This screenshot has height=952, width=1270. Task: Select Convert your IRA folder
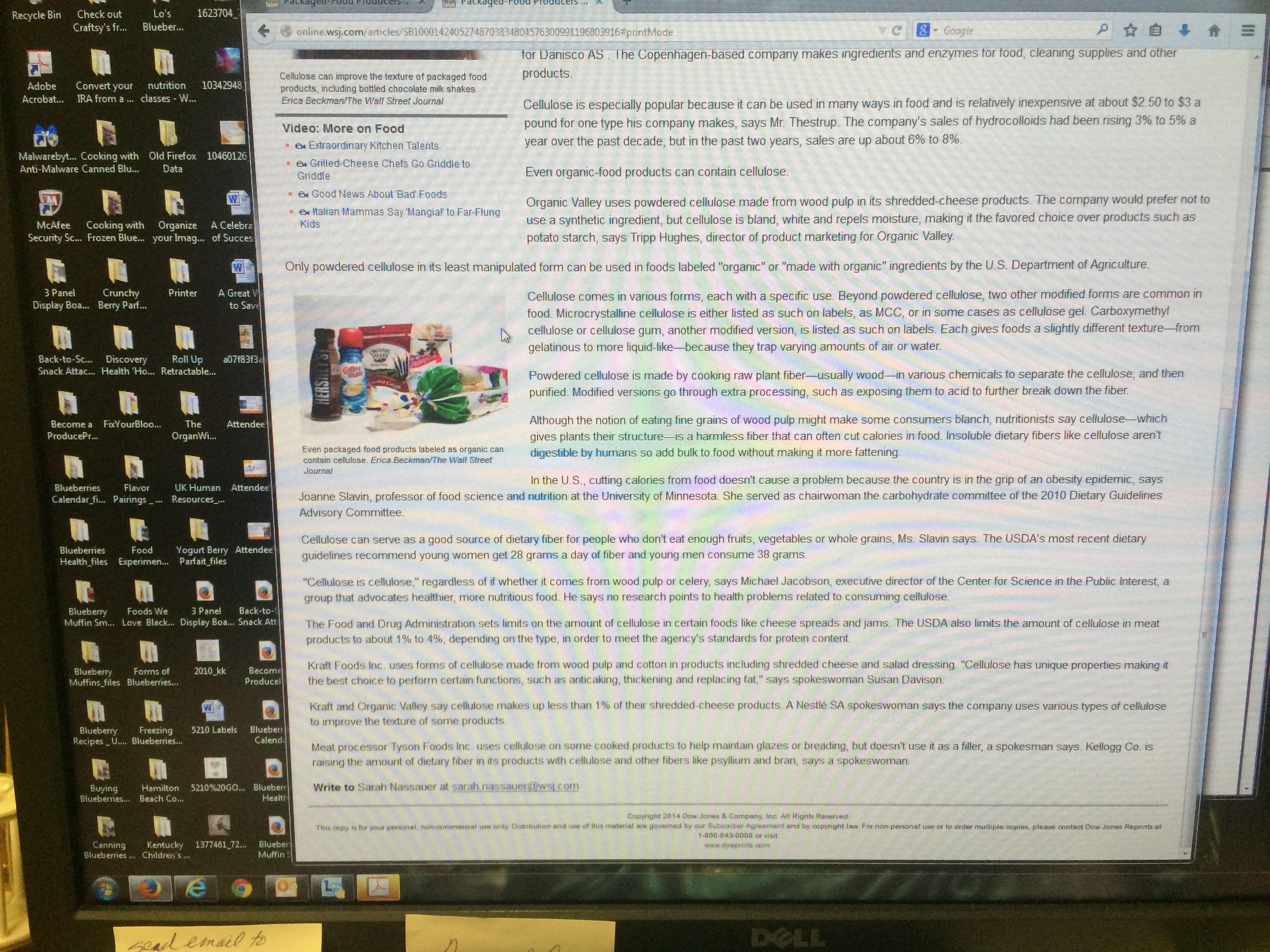click(x=104, y=77)
